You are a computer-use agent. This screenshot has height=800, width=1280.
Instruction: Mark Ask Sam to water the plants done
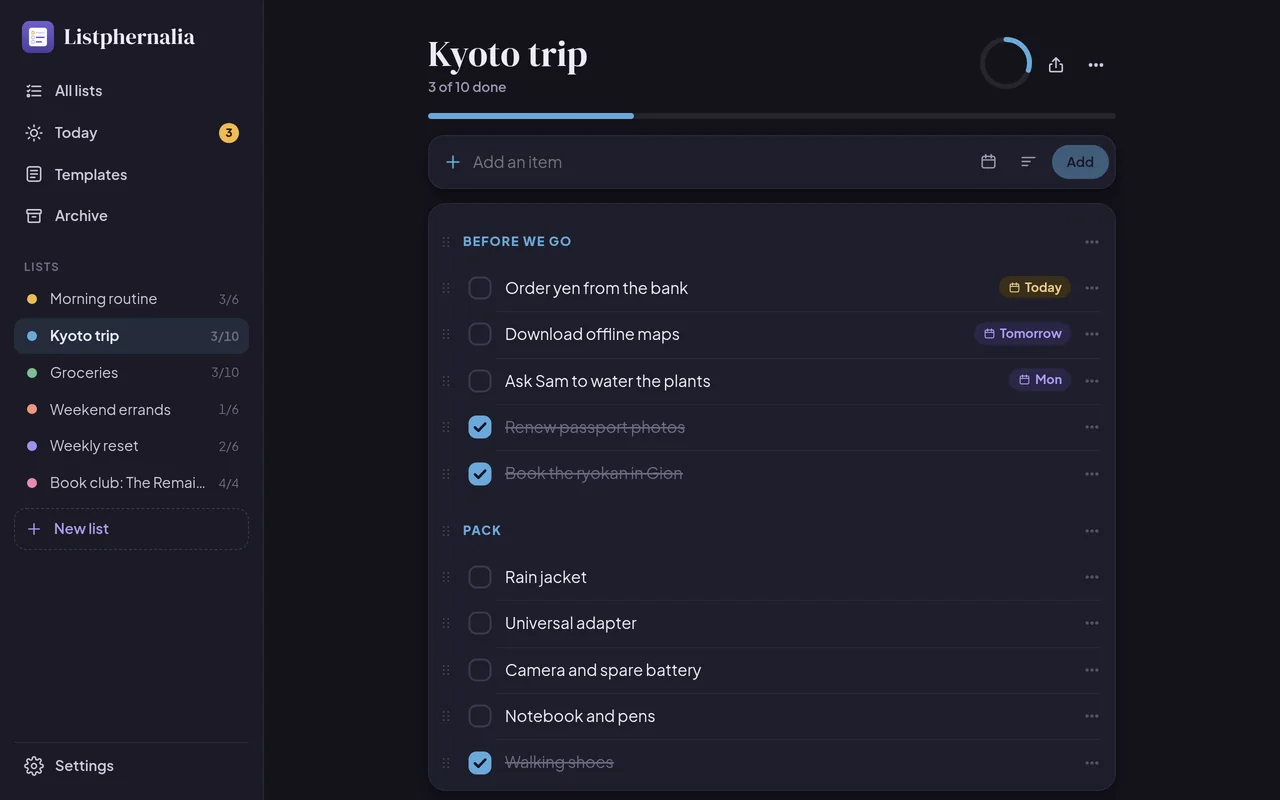coord(480,381)
